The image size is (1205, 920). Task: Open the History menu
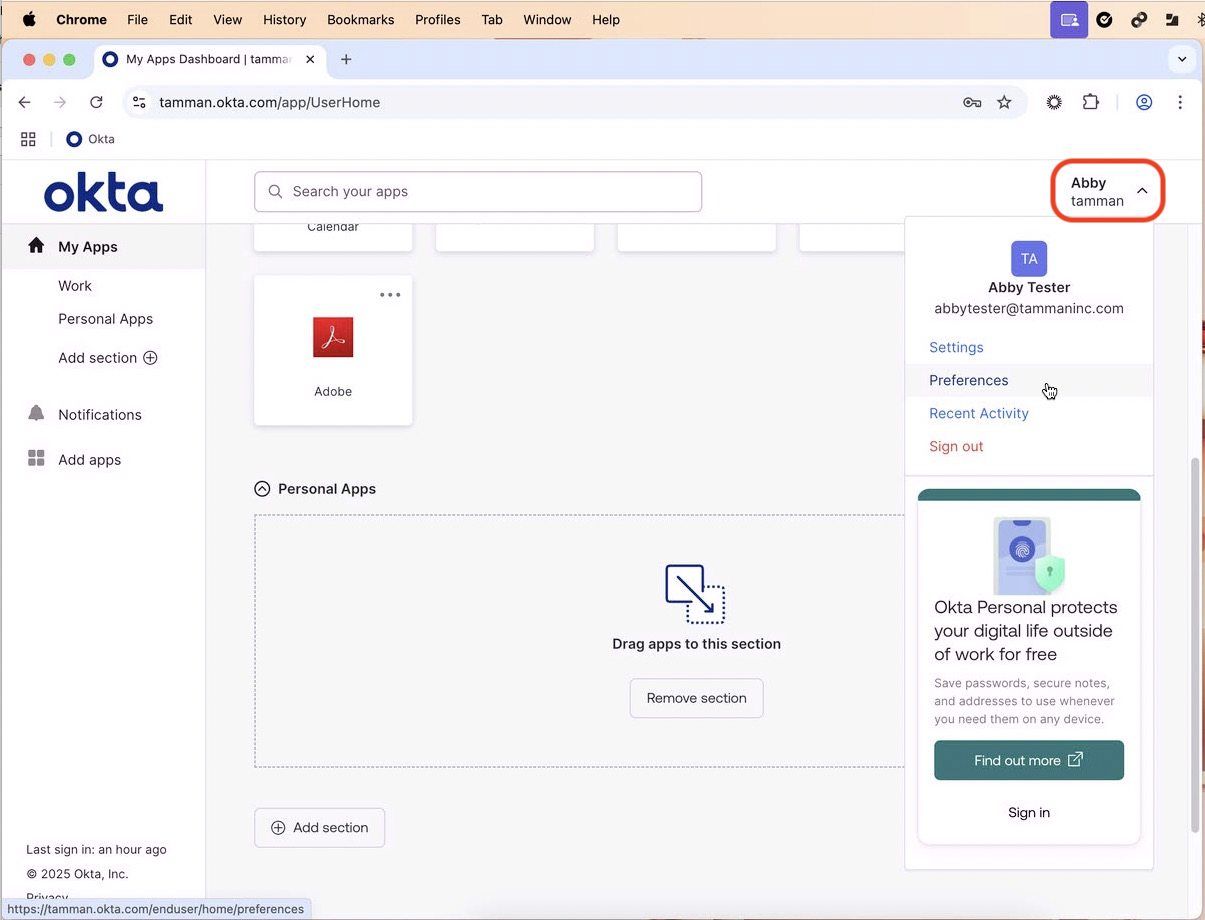[x=285, y=19]
